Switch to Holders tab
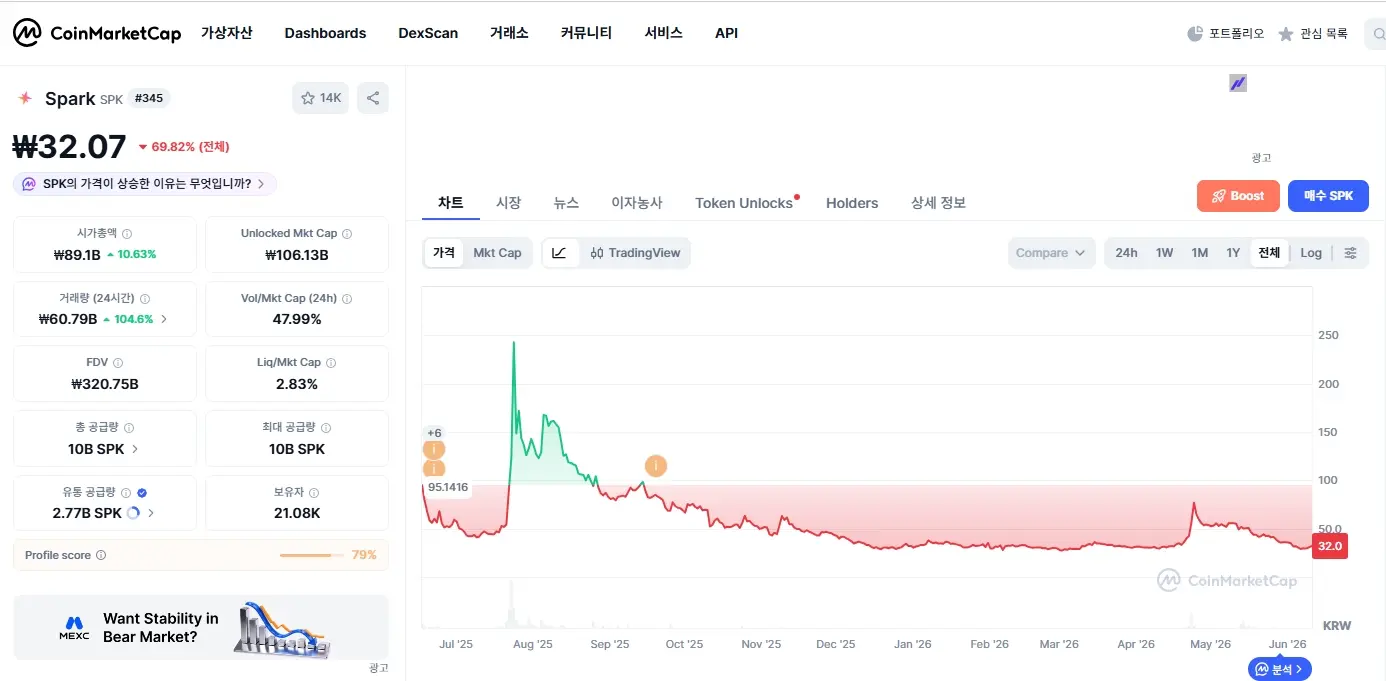Image resolution: width=1386 pixels, height=681 pixels. click(852, 203)
